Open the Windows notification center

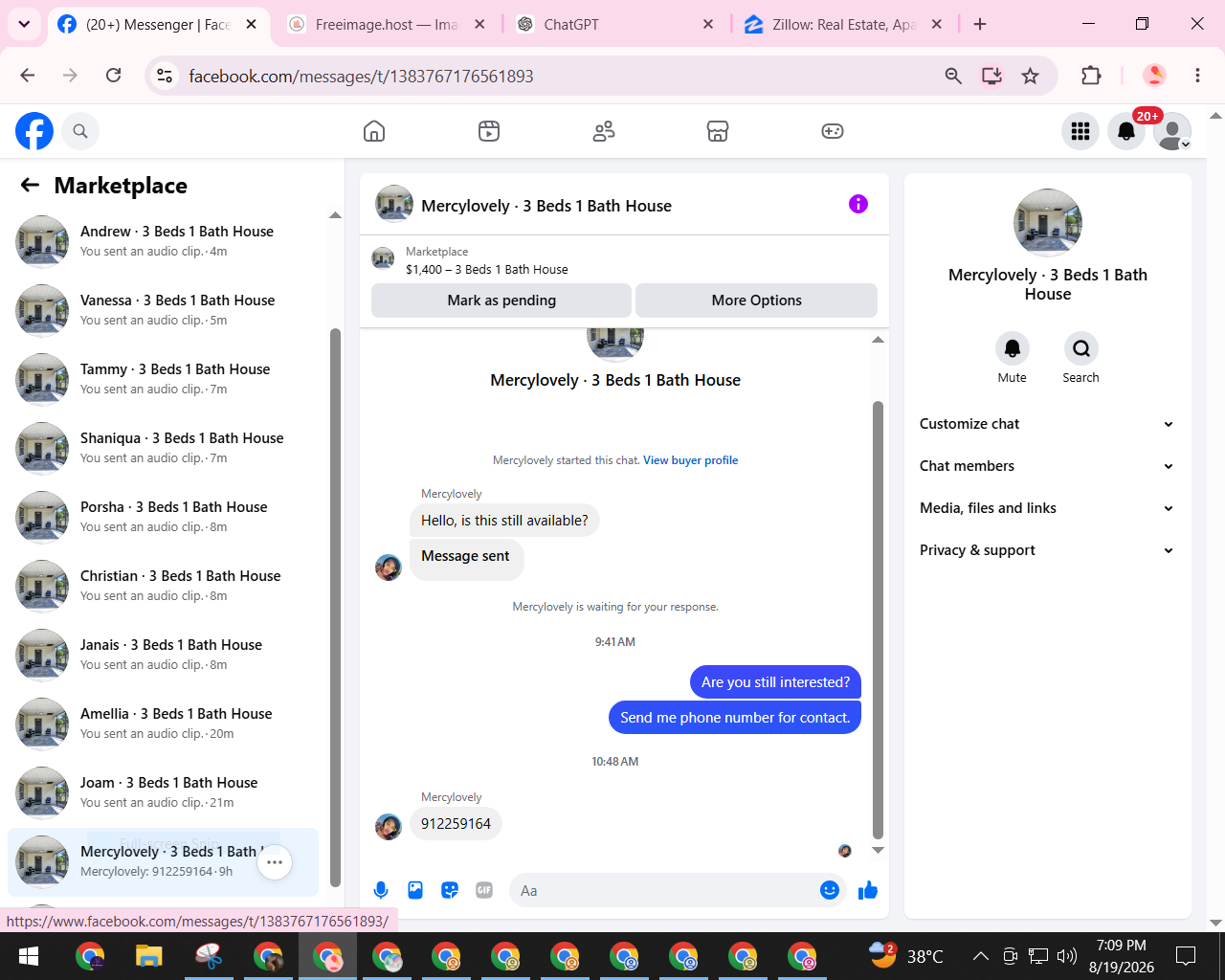tap(1186, 955)
